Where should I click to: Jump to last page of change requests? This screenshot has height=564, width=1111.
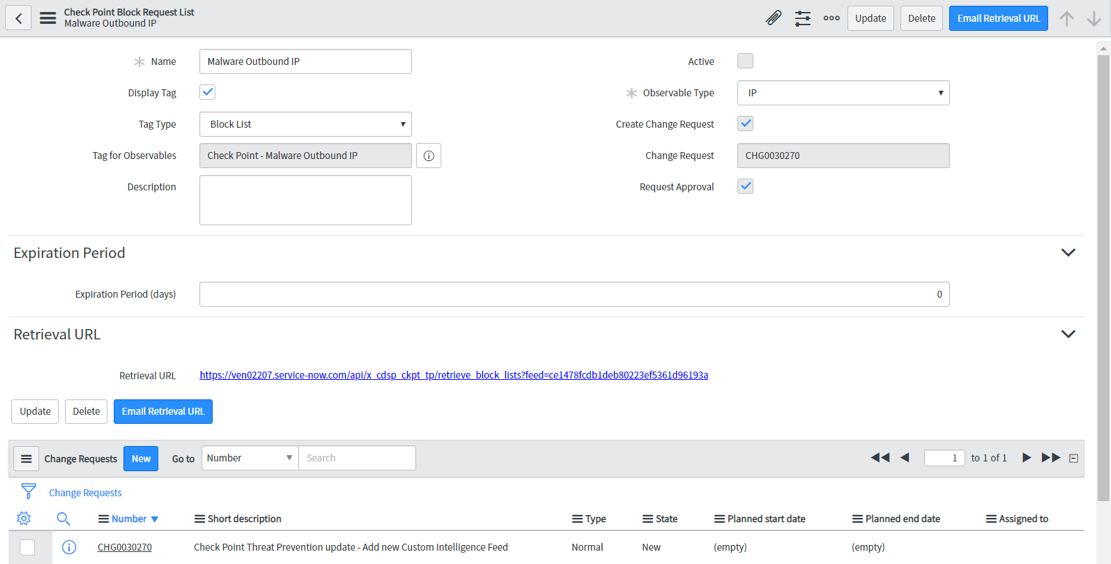[1051, 458]
